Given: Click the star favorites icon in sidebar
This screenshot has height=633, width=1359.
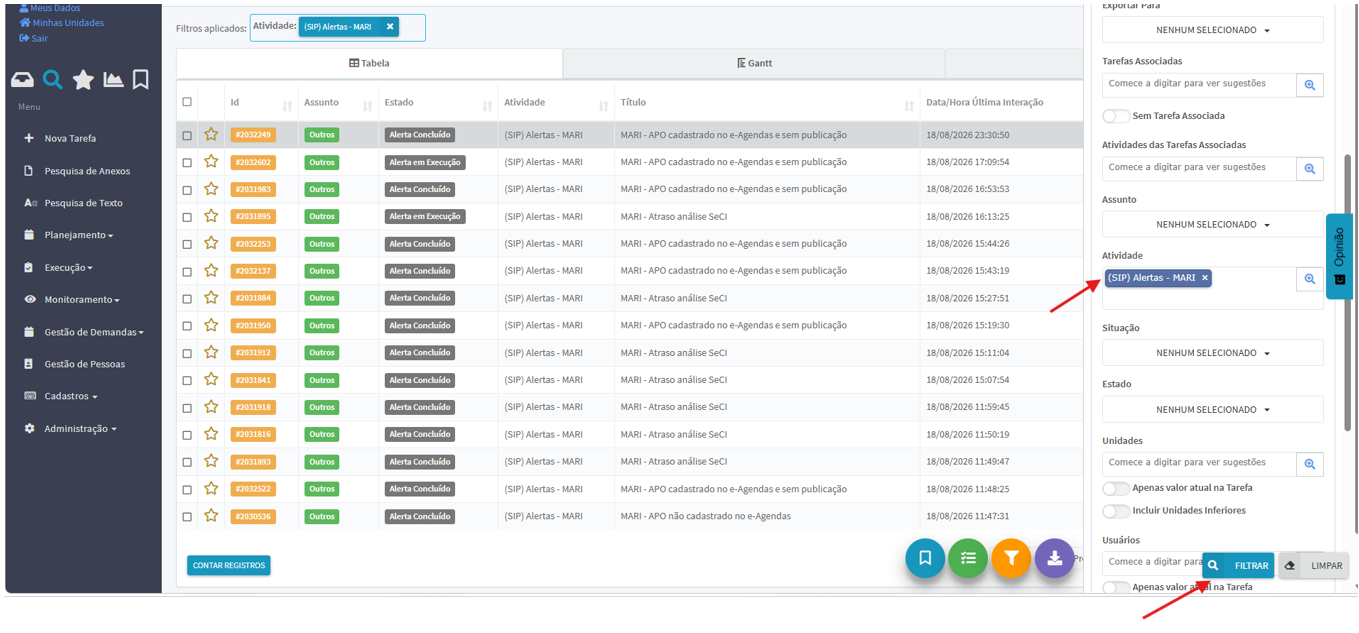Looking at the screenshot, I should tap(83, 80).
